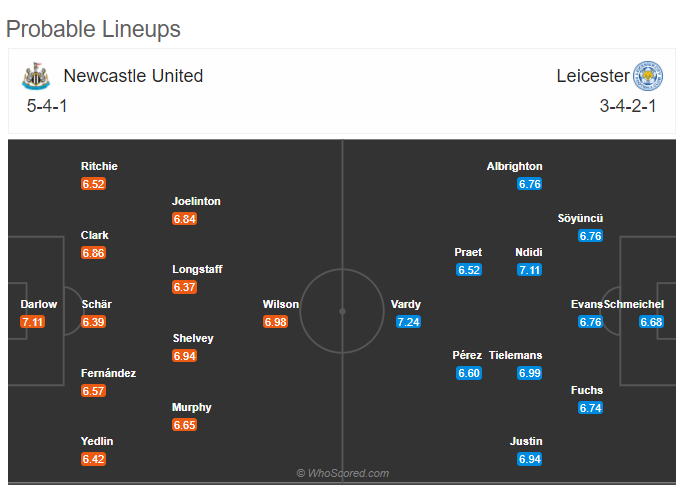Click Schmeichel's 6.68 rating badge
The image size is (684, 485).
(x=651, y=322)
